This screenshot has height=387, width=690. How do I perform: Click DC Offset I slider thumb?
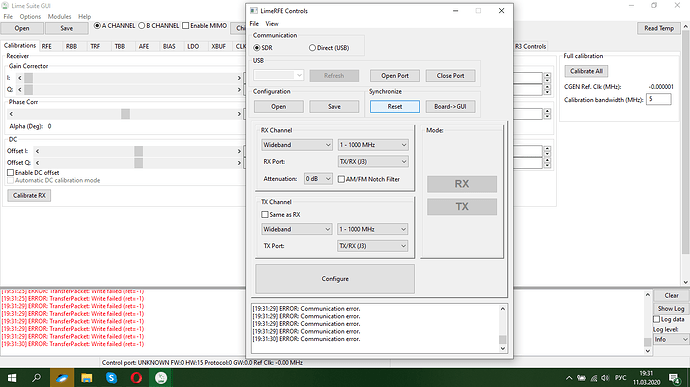(139, 151)
